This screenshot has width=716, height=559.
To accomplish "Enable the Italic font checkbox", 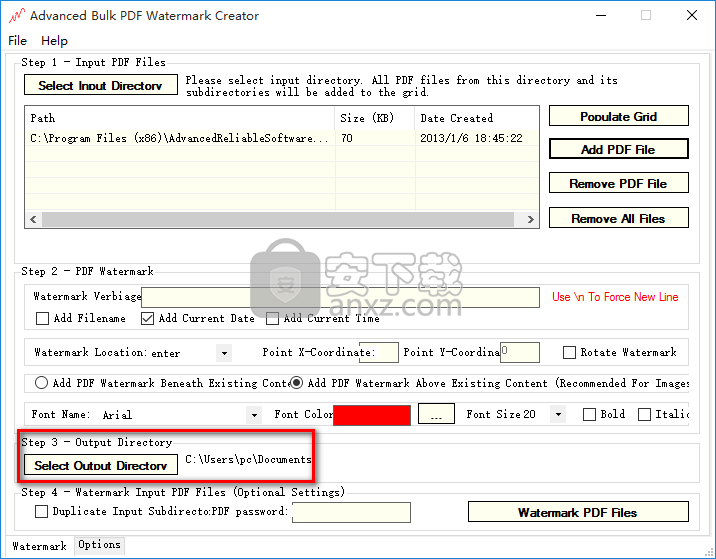I will [x=644, y=414].
